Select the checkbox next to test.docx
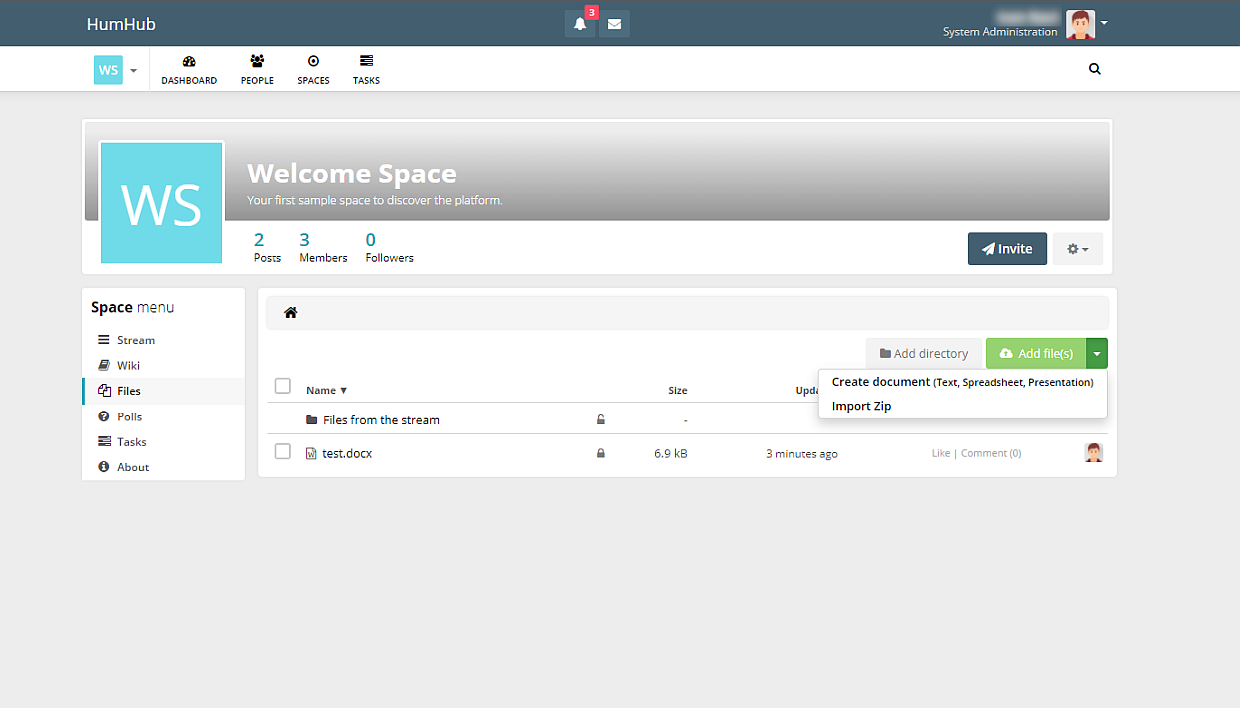Screen dimensions: 1240x708 pos(283,451)
